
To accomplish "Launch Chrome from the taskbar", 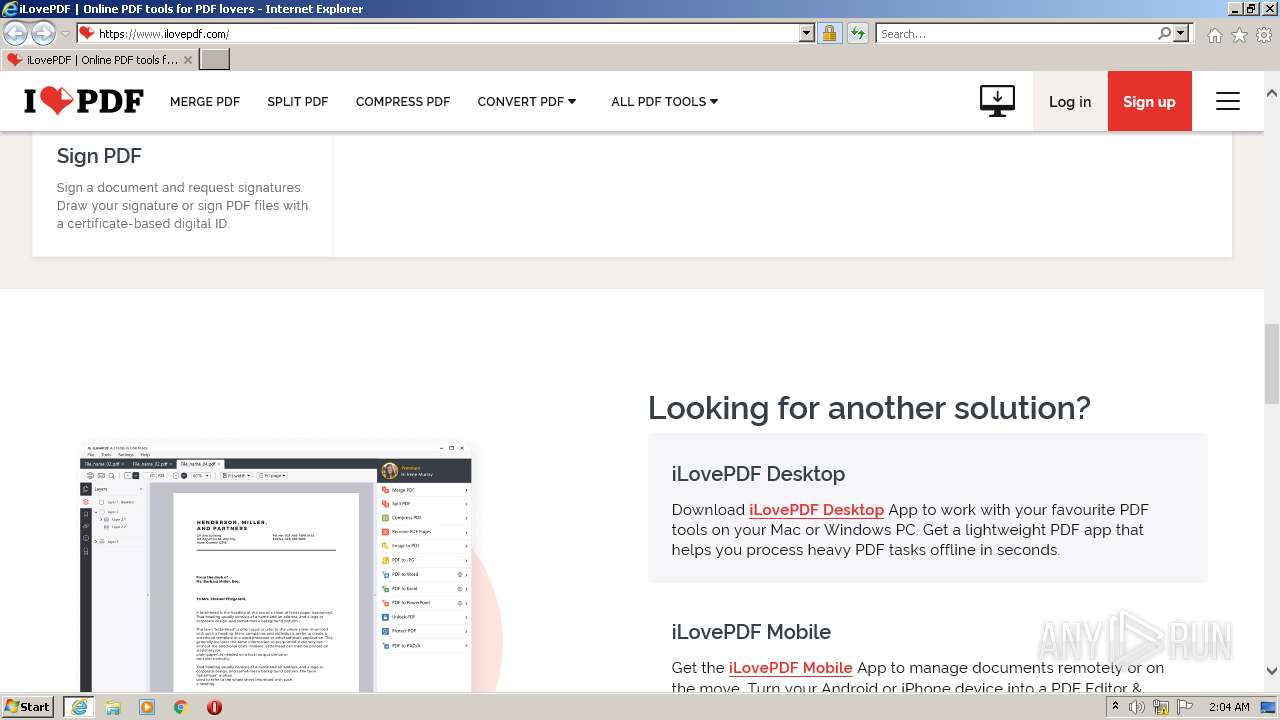I will pos(181,707).
